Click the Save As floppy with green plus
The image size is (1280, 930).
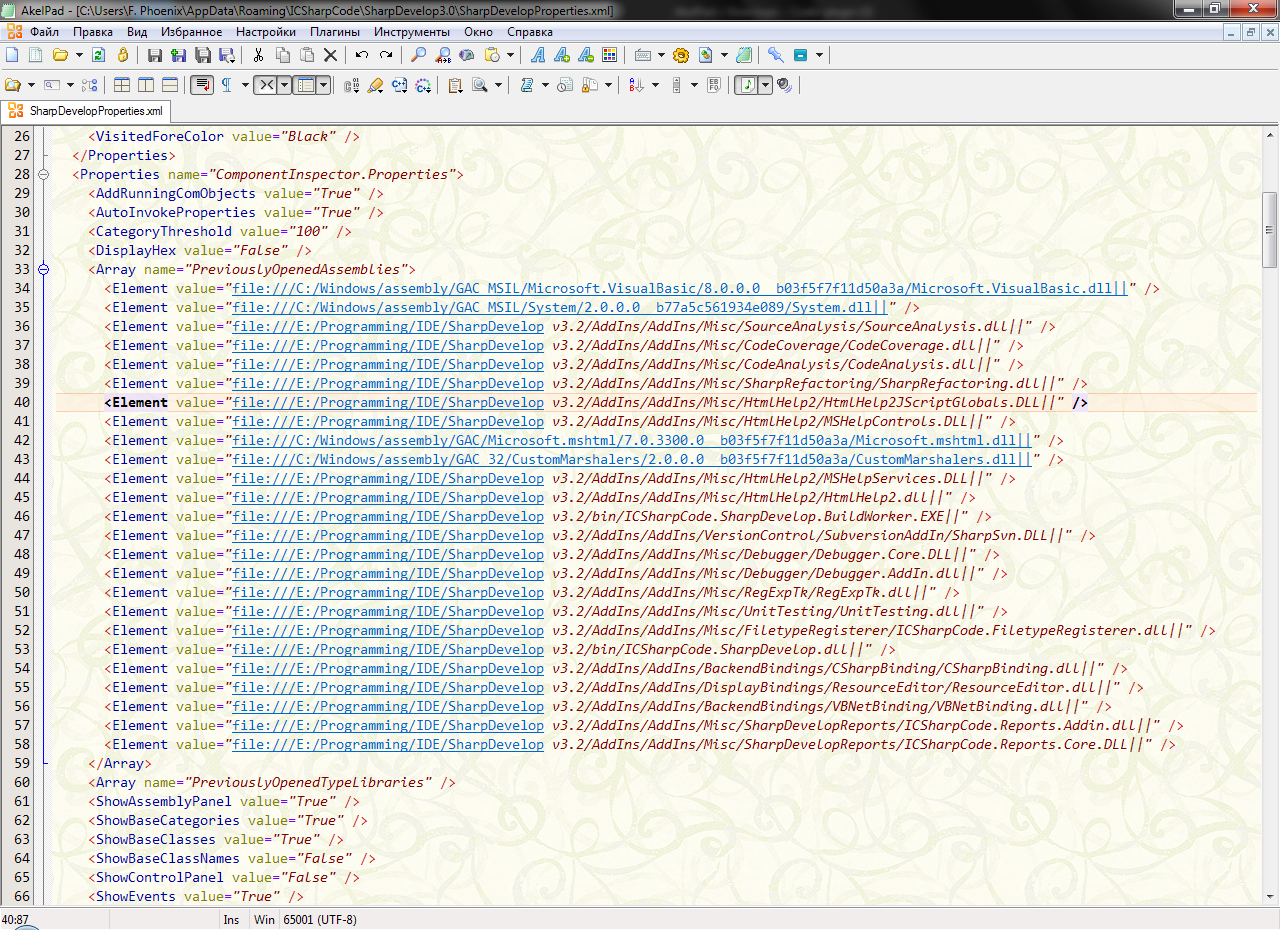(178, 55)
